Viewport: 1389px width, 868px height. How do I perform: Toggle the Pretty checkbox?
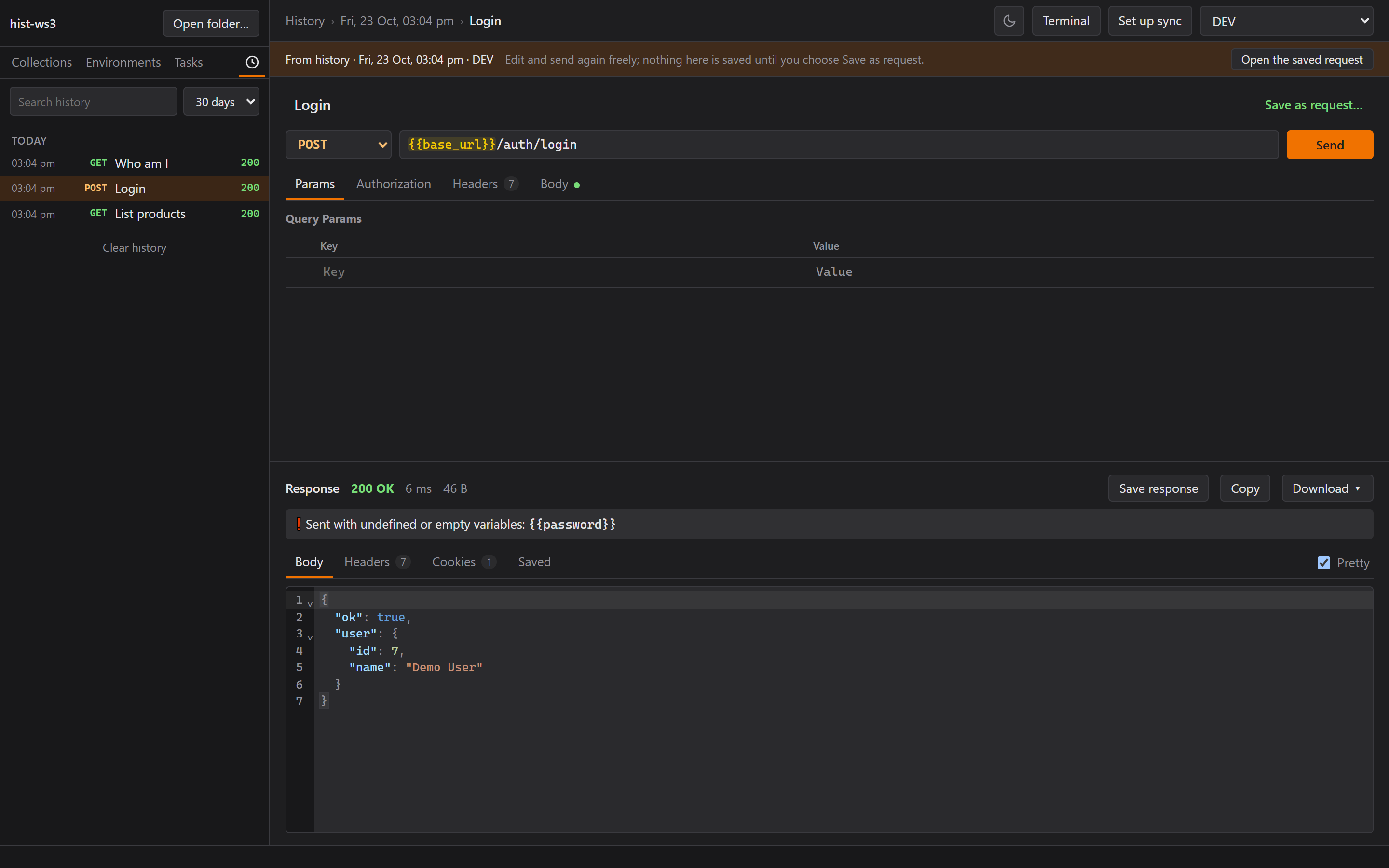[1323, 563]
